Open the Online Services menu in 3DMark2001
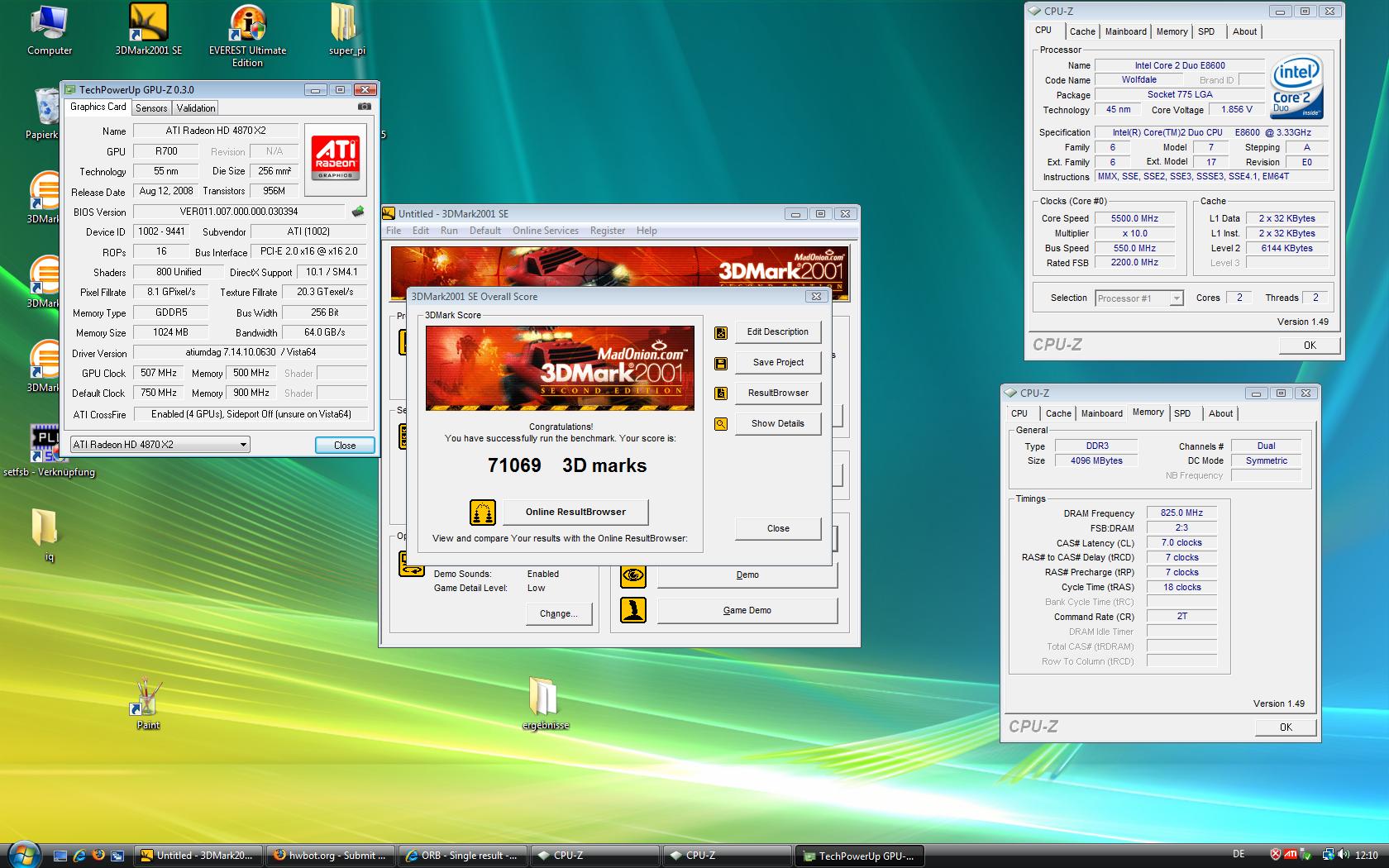Screen dimensions: 1389x868 click(x=545, y=231)
